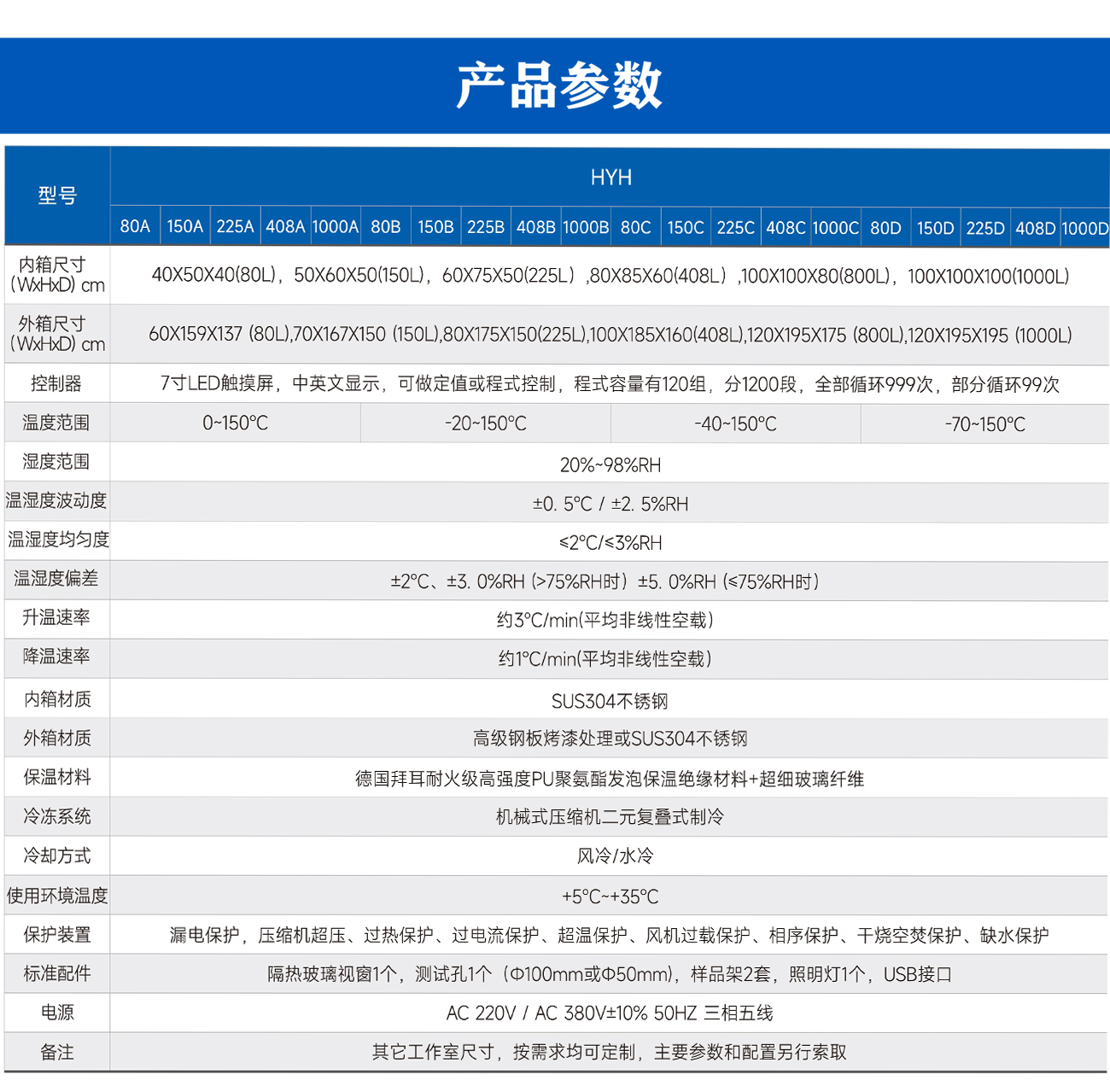Click the 约3℃/min heating rate value
The height and width of the screenshot is (1092, 1110).
[605, 621]
